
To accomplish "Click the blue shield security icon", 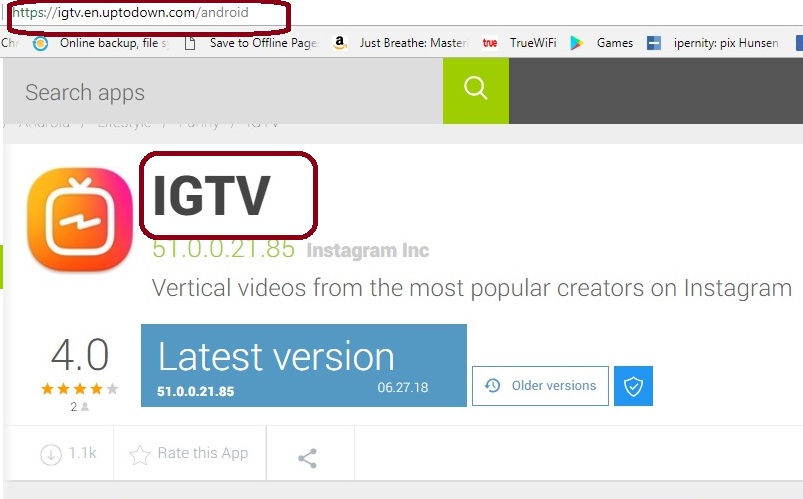I will (x=633, y=386).
